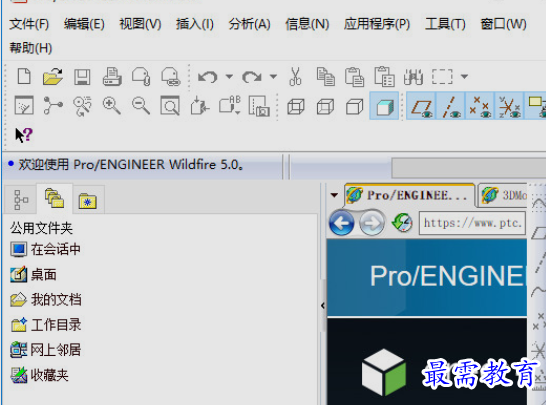Screen dimensions: 546x405
Task: Click the Zoom In magnifier icon
Action: [111, 106]
